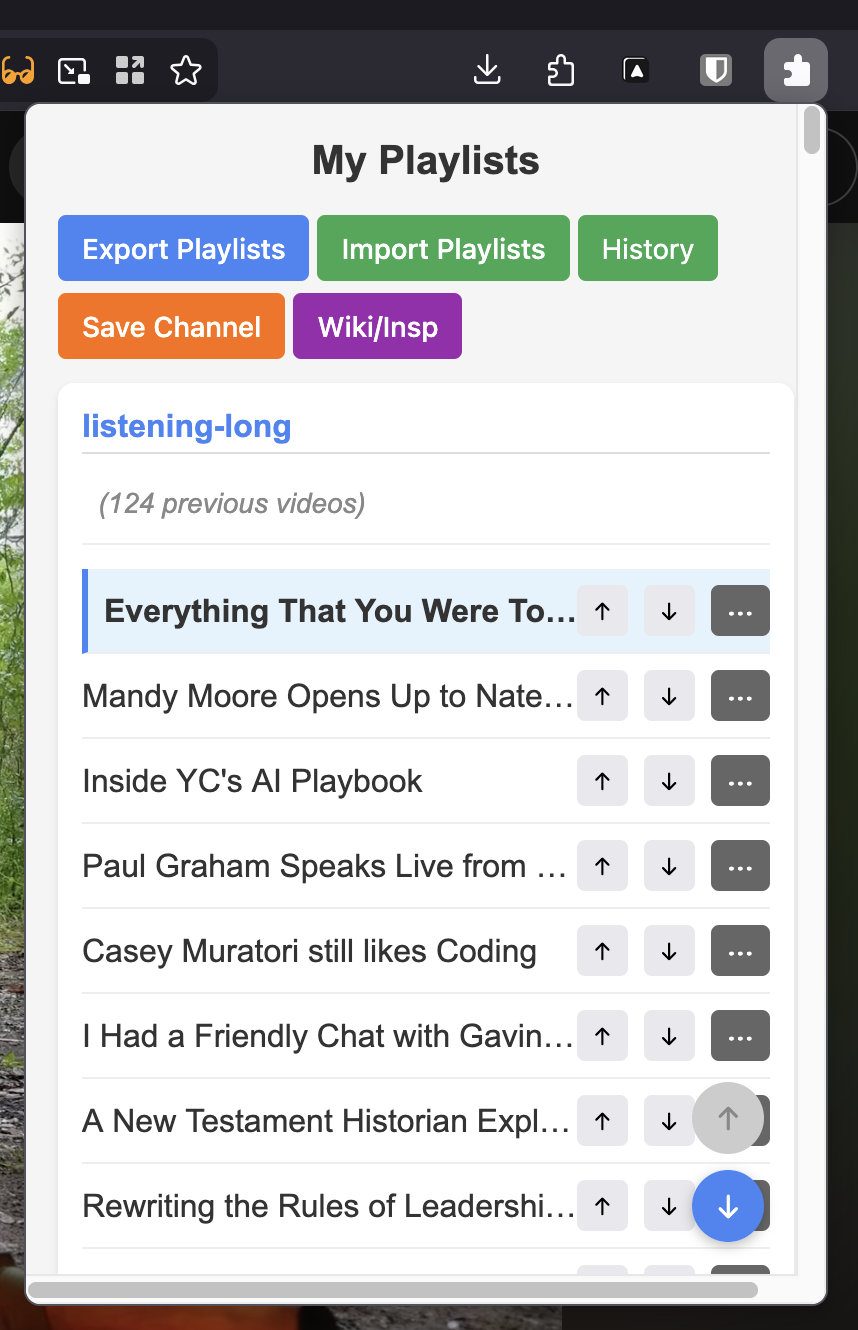Select 'A New Testament Historian Expl…' title
858x1330 pixels.
tap(326, 1121)
